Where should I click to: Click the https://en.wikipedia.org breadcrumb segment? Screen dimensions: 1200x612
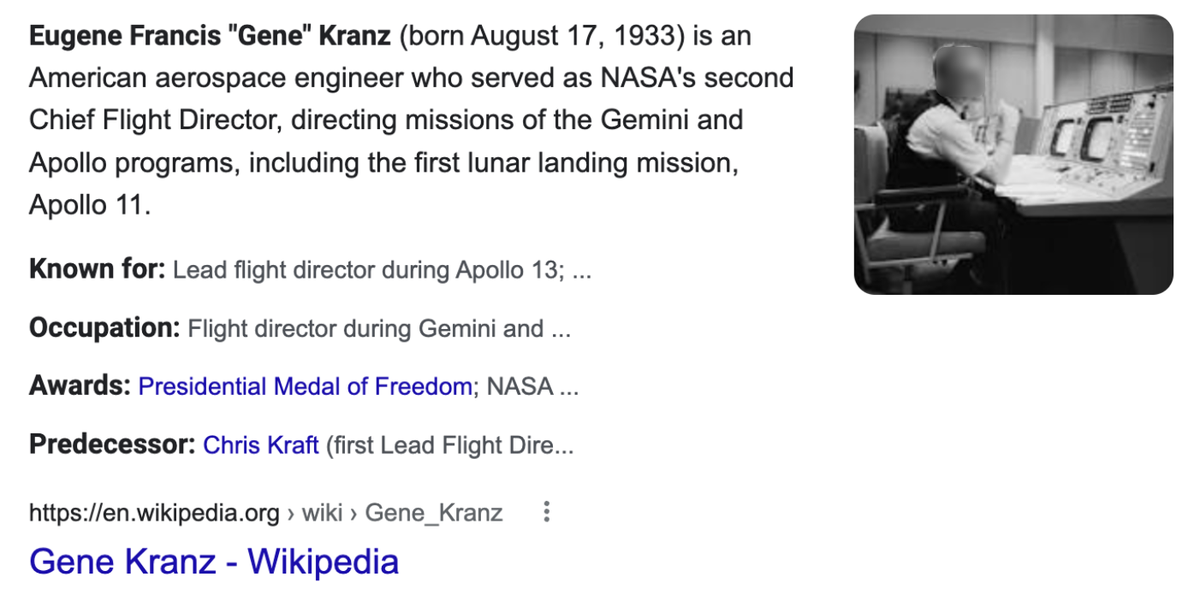(153, 512)
